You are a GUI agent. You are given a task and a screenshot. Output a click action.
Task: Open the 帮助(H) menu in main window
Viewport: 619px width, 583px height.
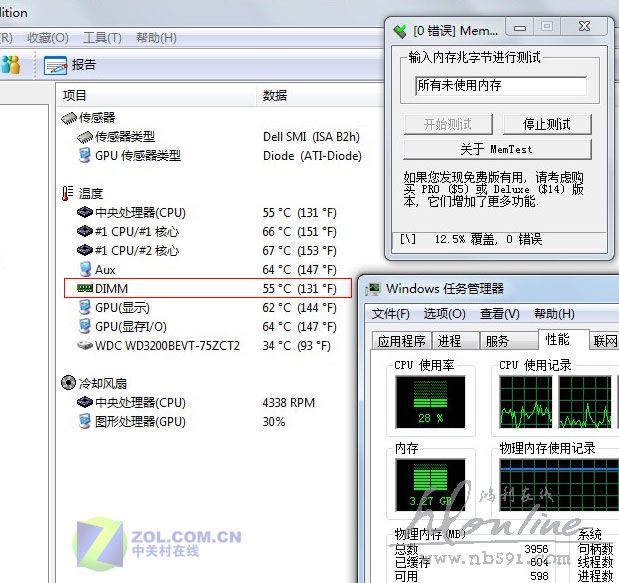(156, 38)
